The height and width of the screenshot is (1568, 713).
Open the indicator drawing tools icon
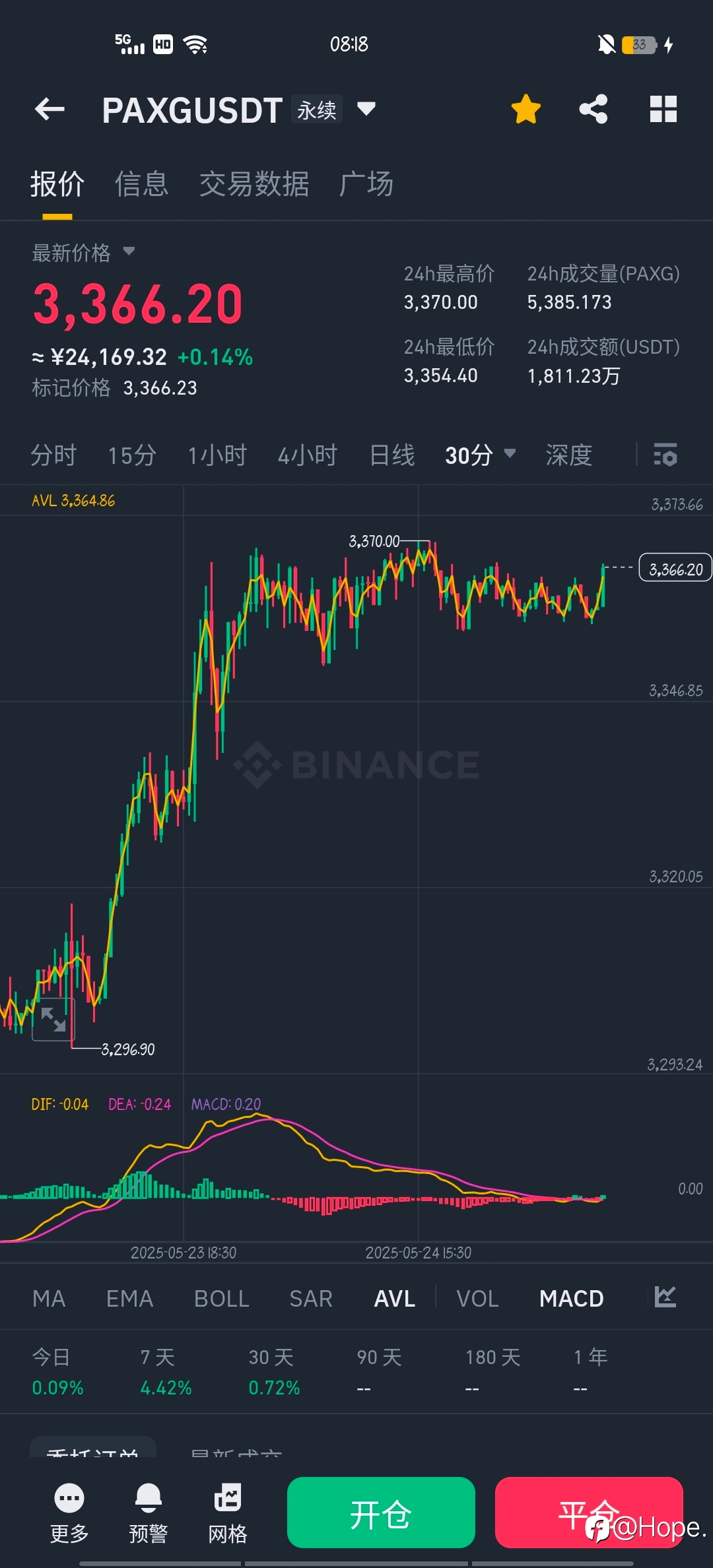click(x=665, y=1297)
